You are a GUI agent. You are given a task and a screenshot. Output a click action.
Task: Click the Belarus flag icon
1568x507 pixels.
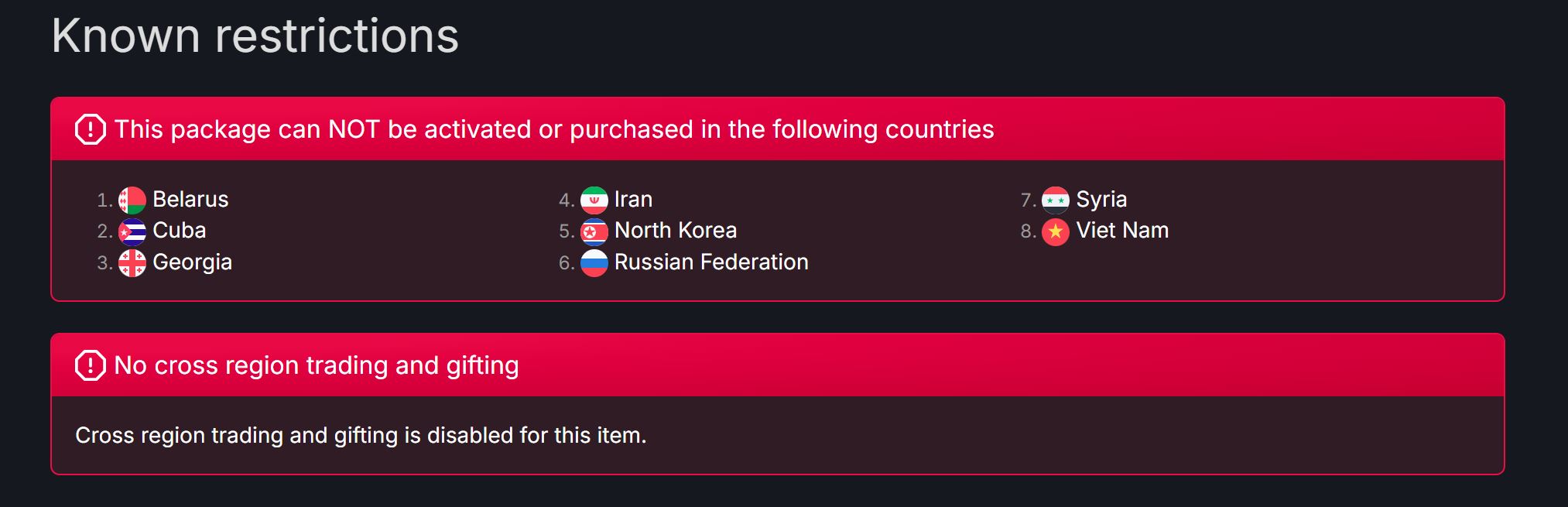click(132, 200)
